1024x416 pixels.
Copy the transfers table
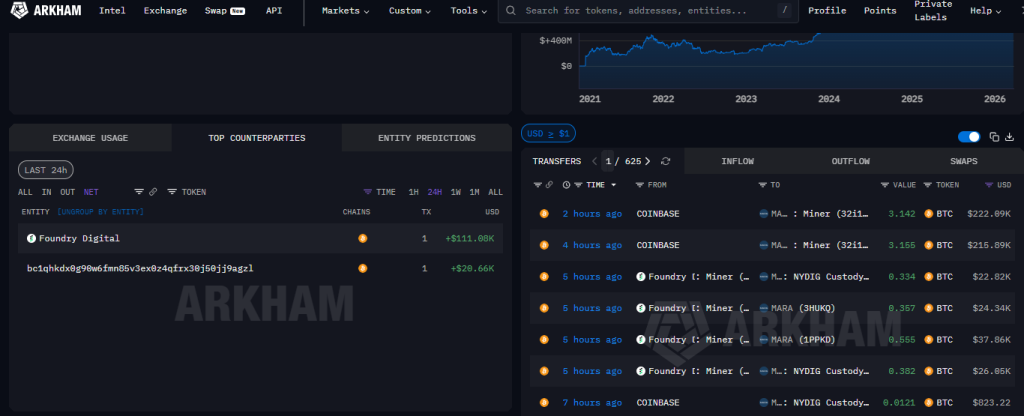coord(994,137)
